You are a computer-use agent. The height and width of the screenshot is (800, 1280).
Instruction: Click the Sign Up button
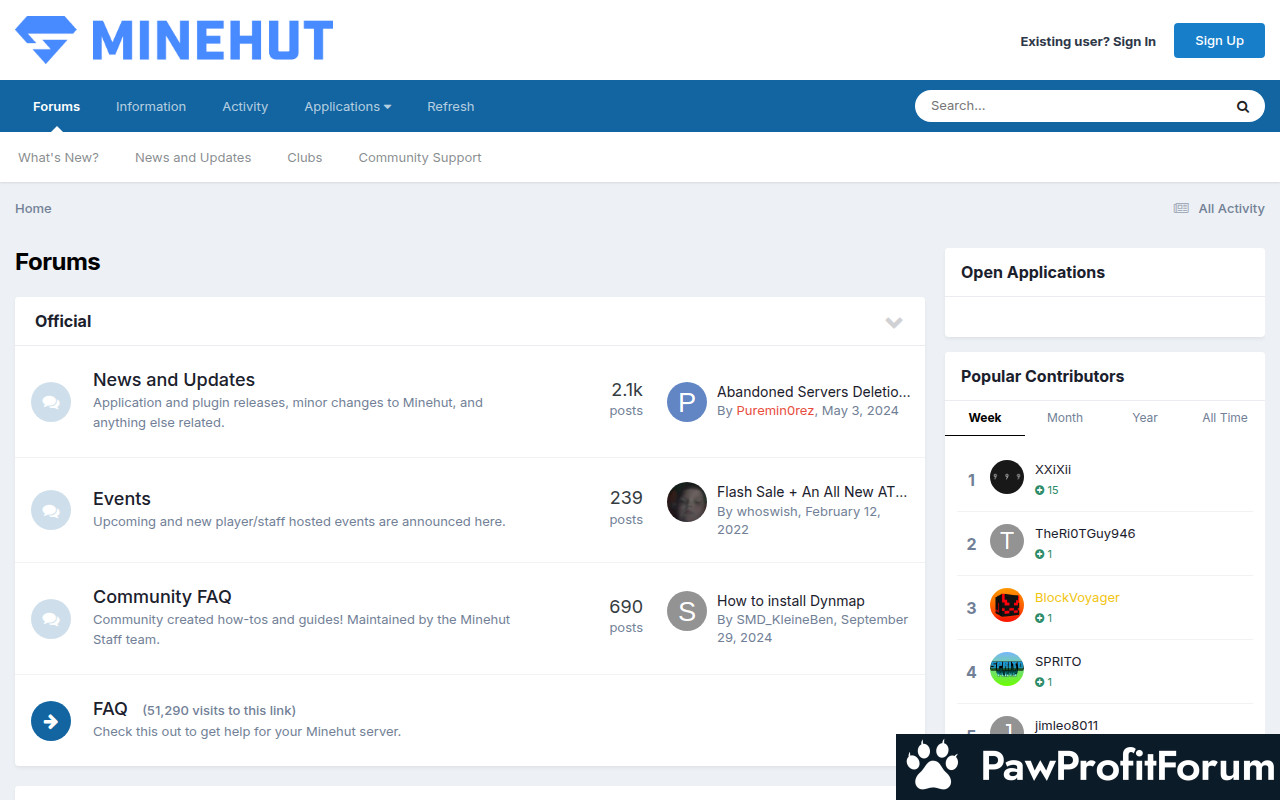pos(1219,41)
